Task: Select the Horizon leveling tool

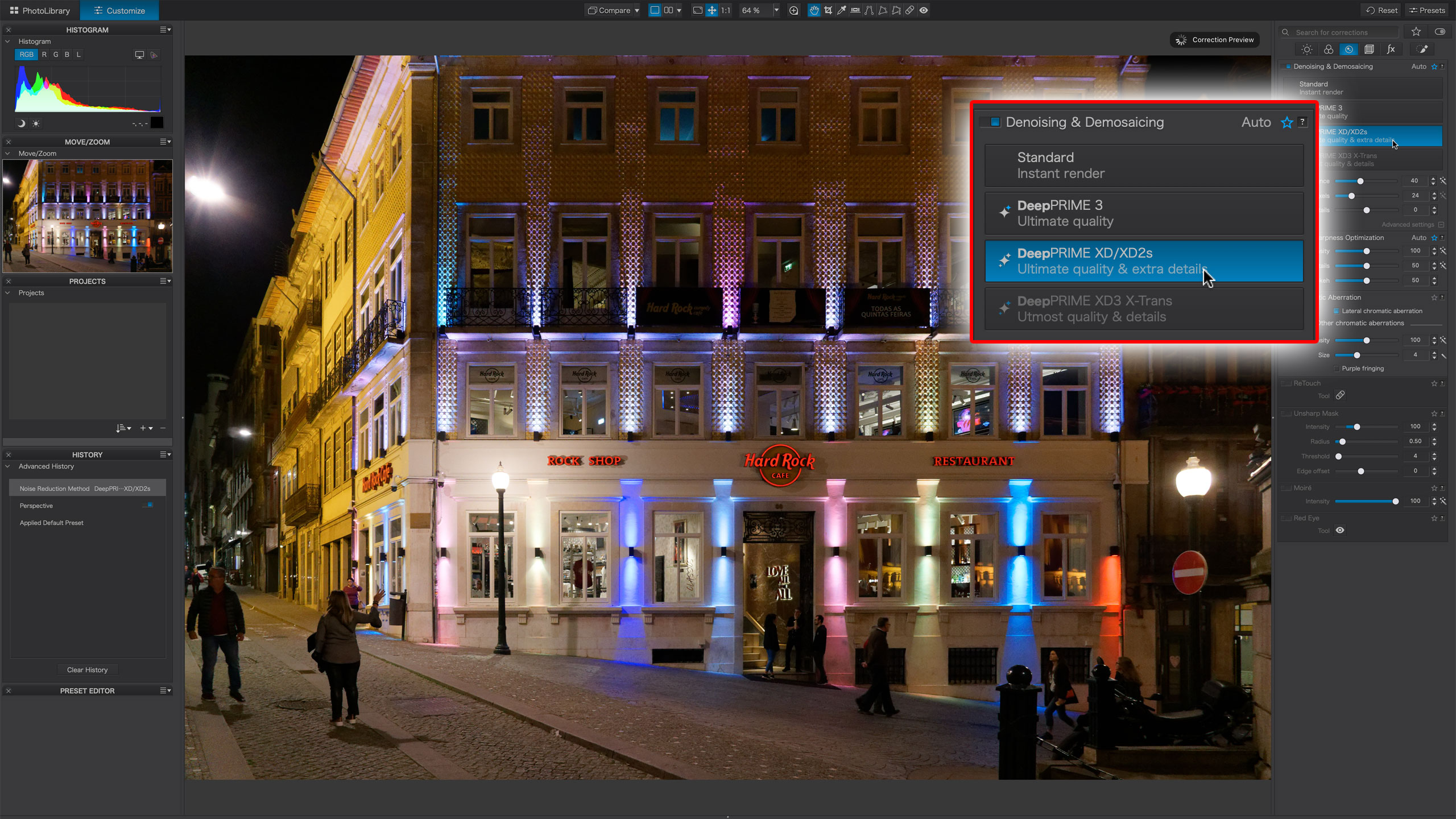Action: [855, 10]
